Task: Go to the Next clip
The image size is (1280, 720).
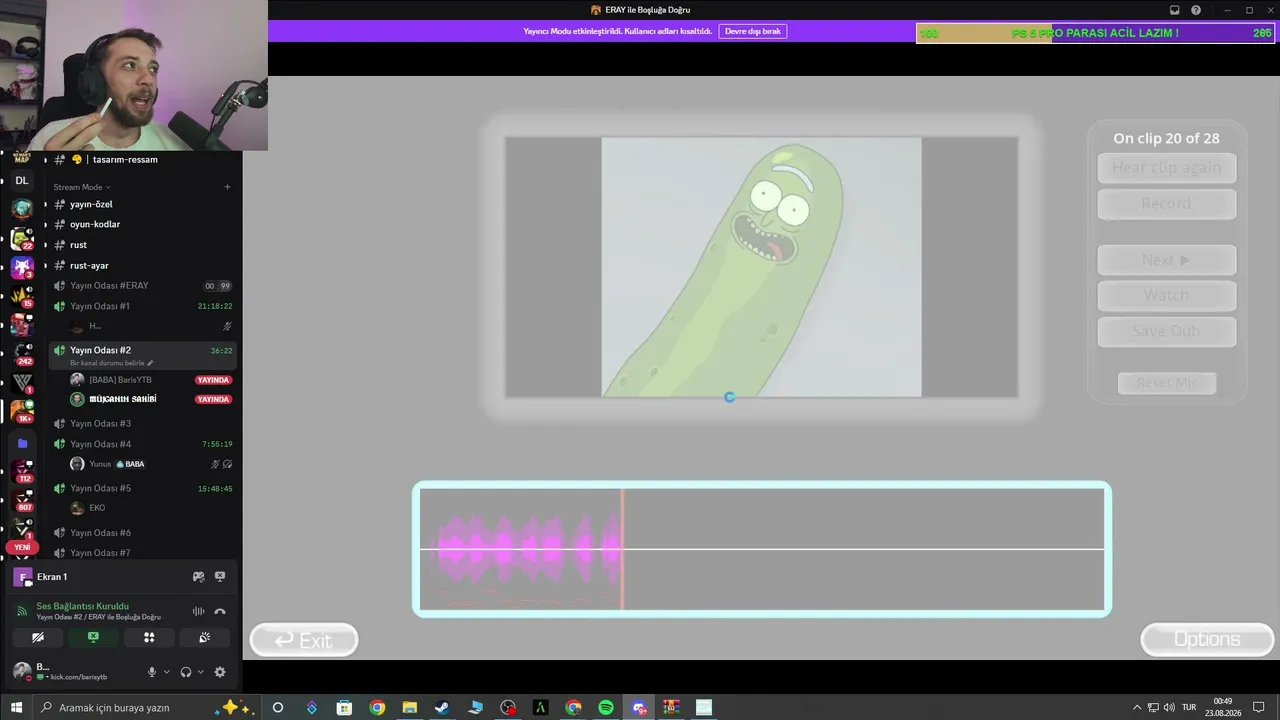Action: coord(1167,260)
